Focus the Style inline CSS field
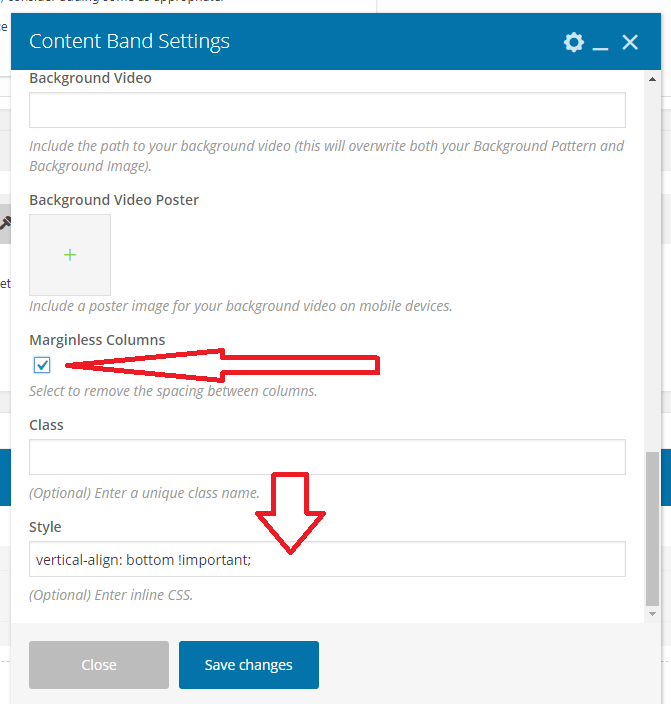This screenshot has height=704, width=671. coord(327,560)
